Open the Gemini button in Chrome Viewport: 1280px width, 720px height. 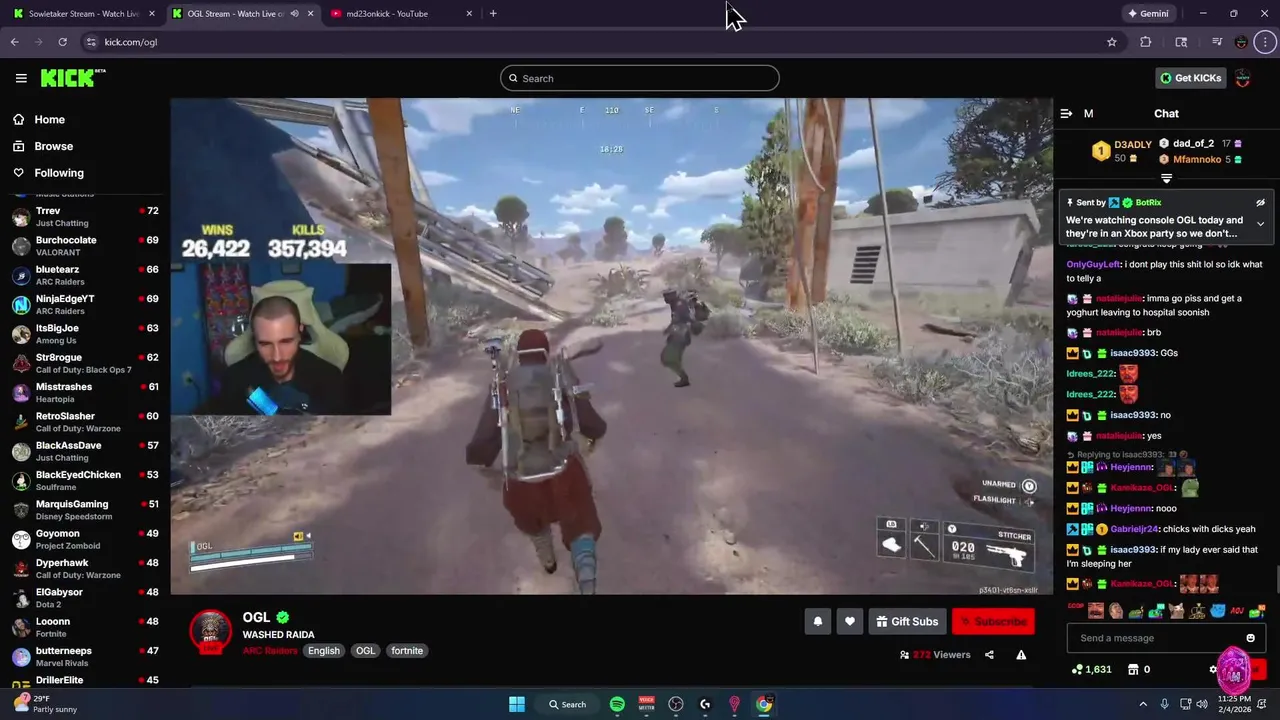(x=1148, y=14)
